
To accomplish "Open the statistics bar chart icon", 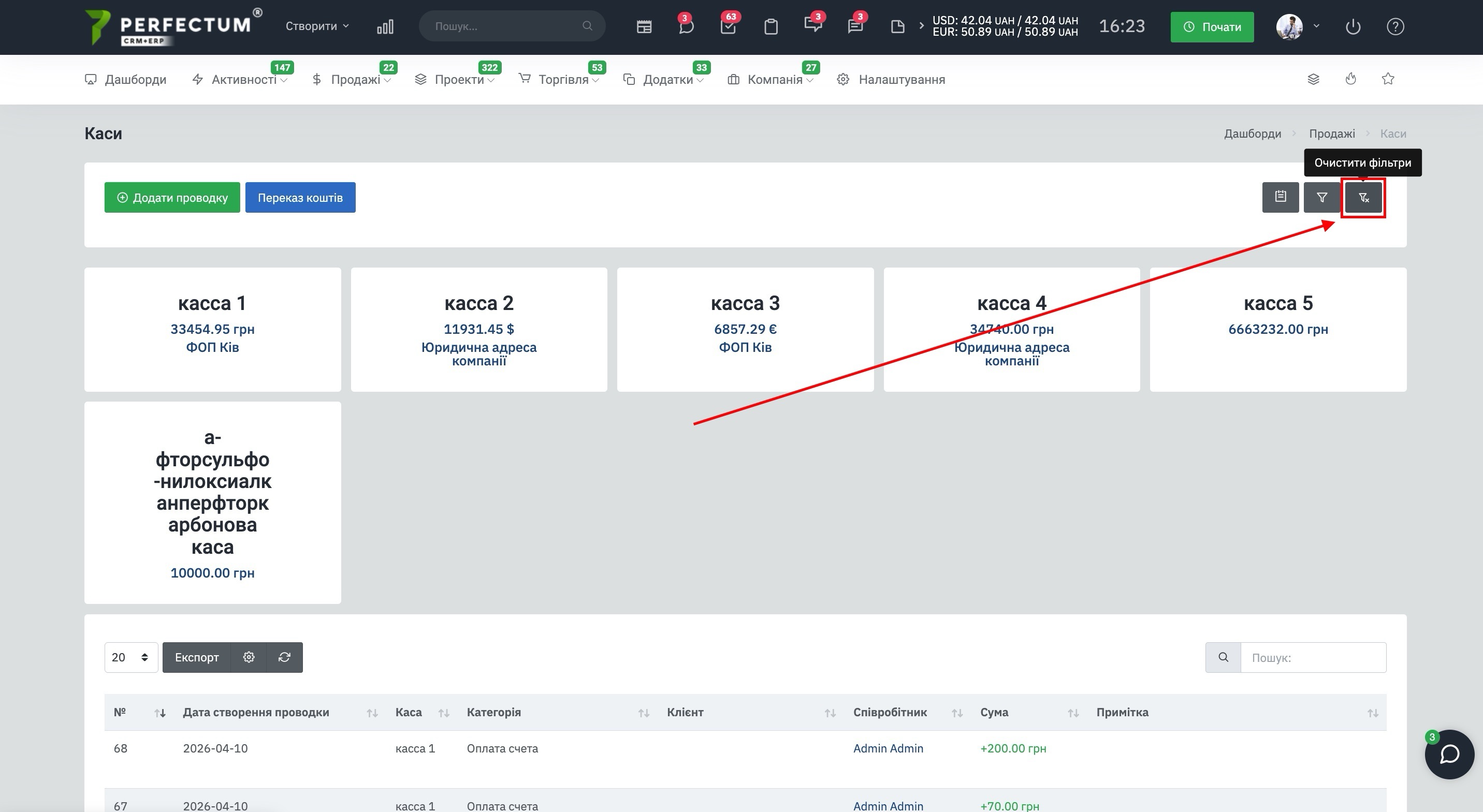I will [385, 26].
